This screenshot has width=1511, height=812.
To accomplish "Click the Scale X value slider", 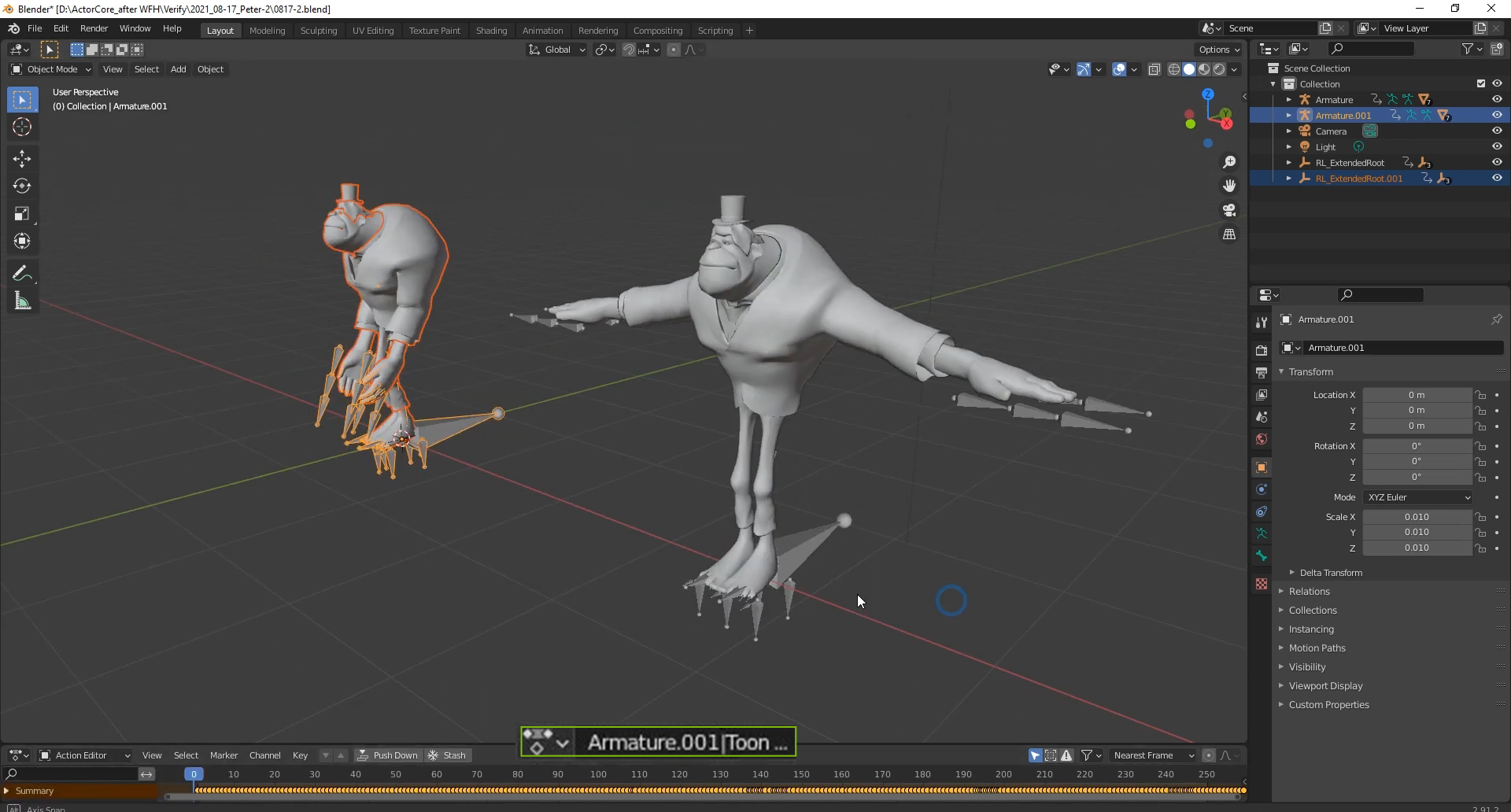I will tap(1417, 517).
